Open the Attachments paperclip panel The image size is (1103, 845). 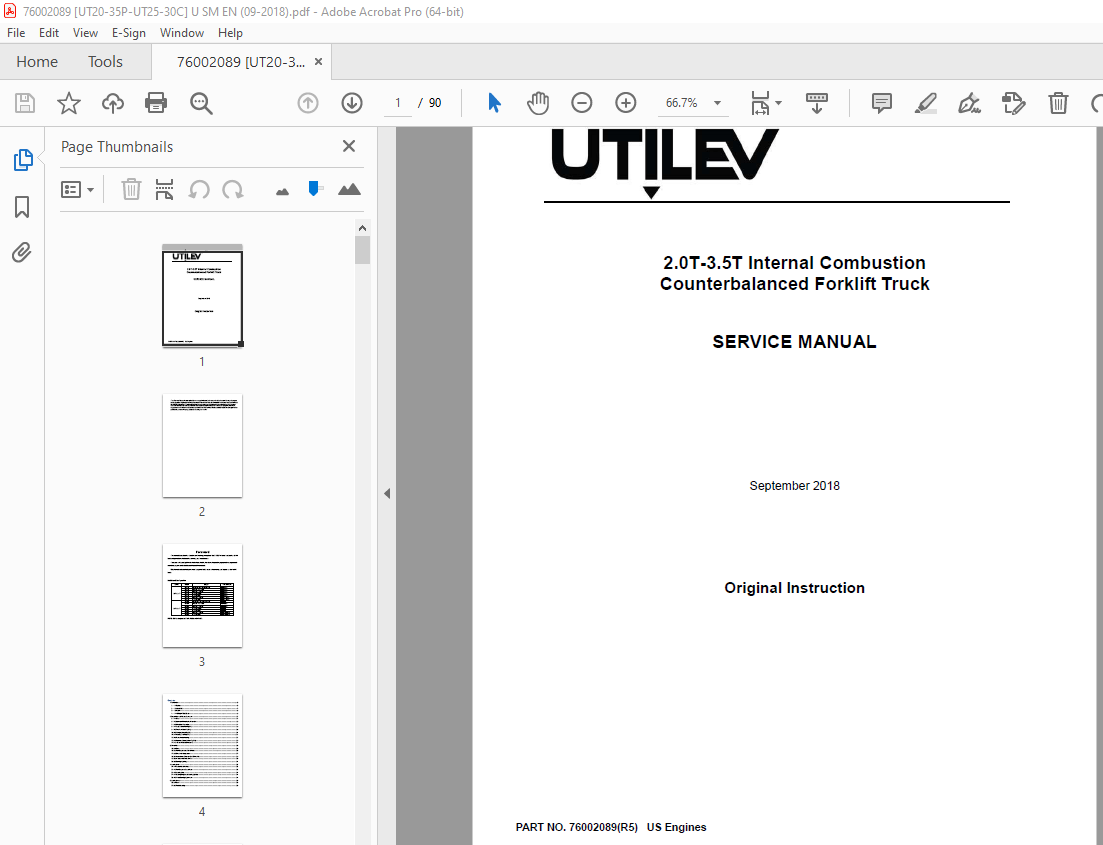(22, 253)
